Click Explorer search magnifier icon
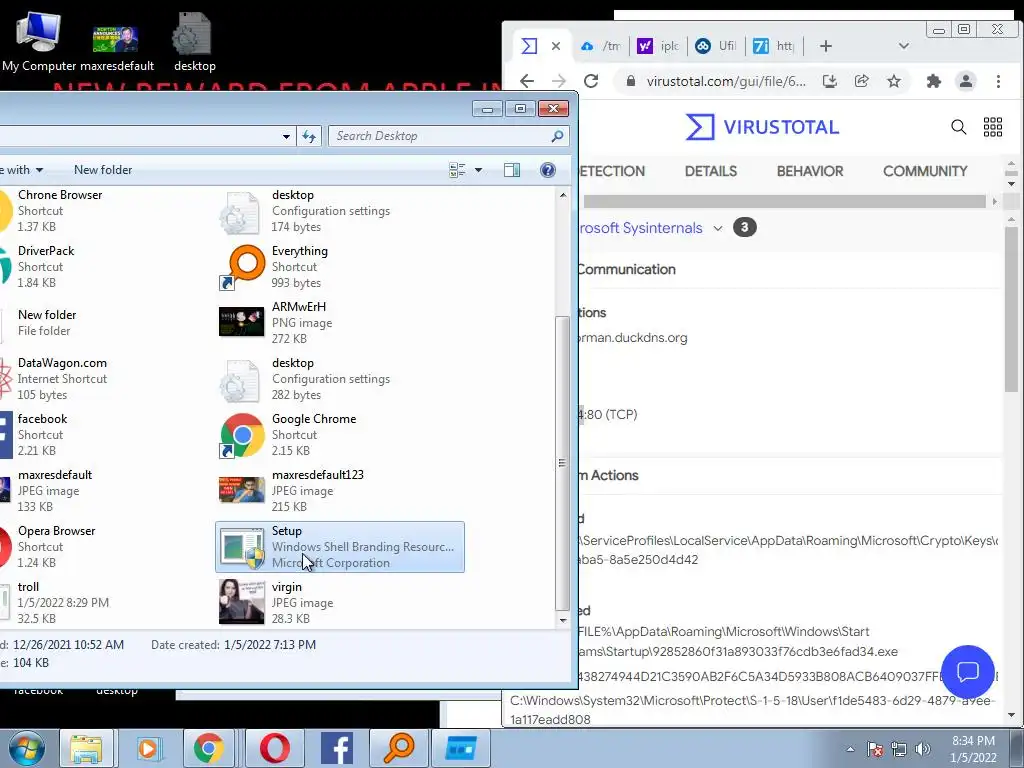Image resolution: width=1024 pixels, height=768 pixels. 557,136
